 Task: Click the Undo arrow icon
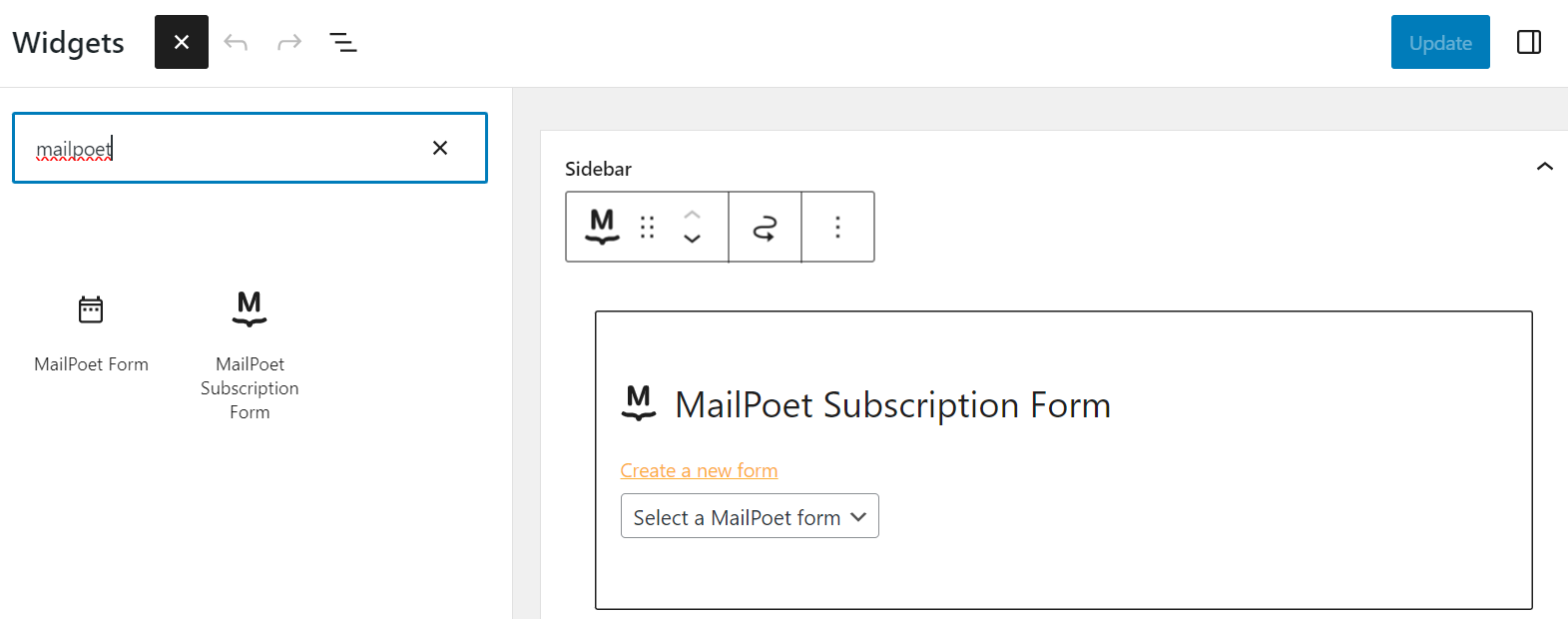click(x=236, y=42)
